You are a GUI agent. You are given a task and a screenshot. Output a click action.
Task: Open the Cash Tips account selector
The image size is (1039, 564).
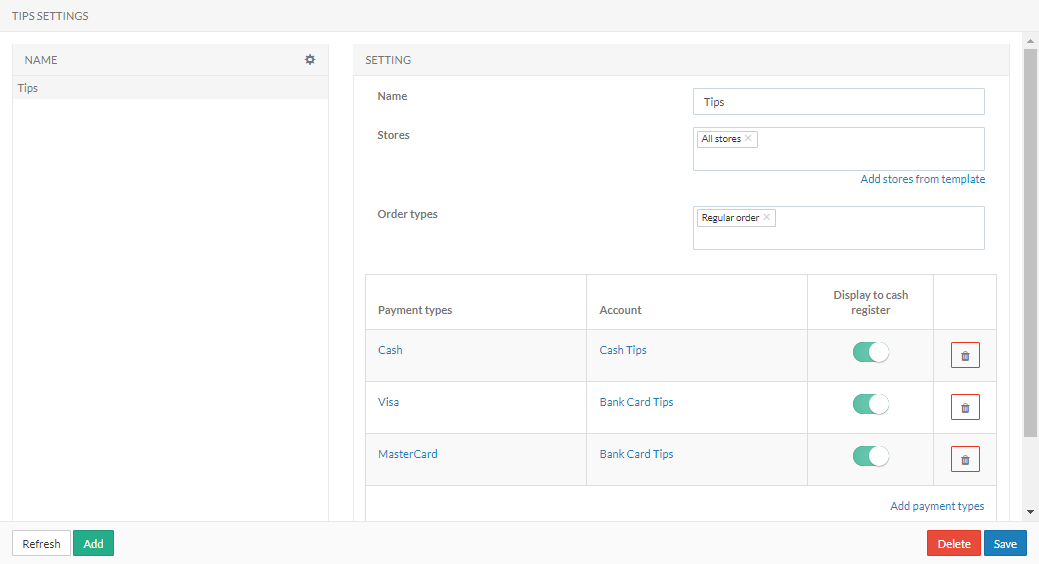click(x=623, y=350)
